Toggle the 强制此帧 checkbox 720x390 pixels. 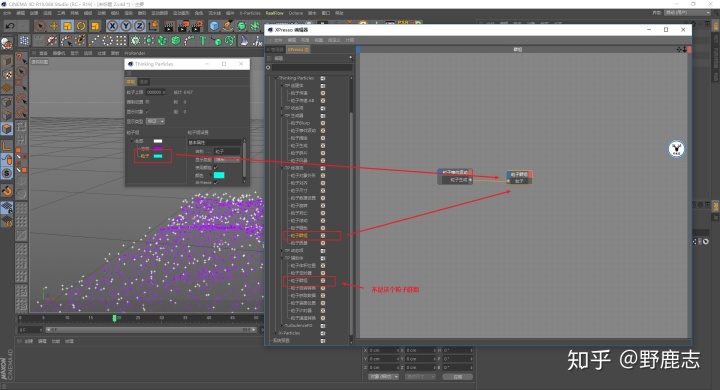(x=147, y=102)
